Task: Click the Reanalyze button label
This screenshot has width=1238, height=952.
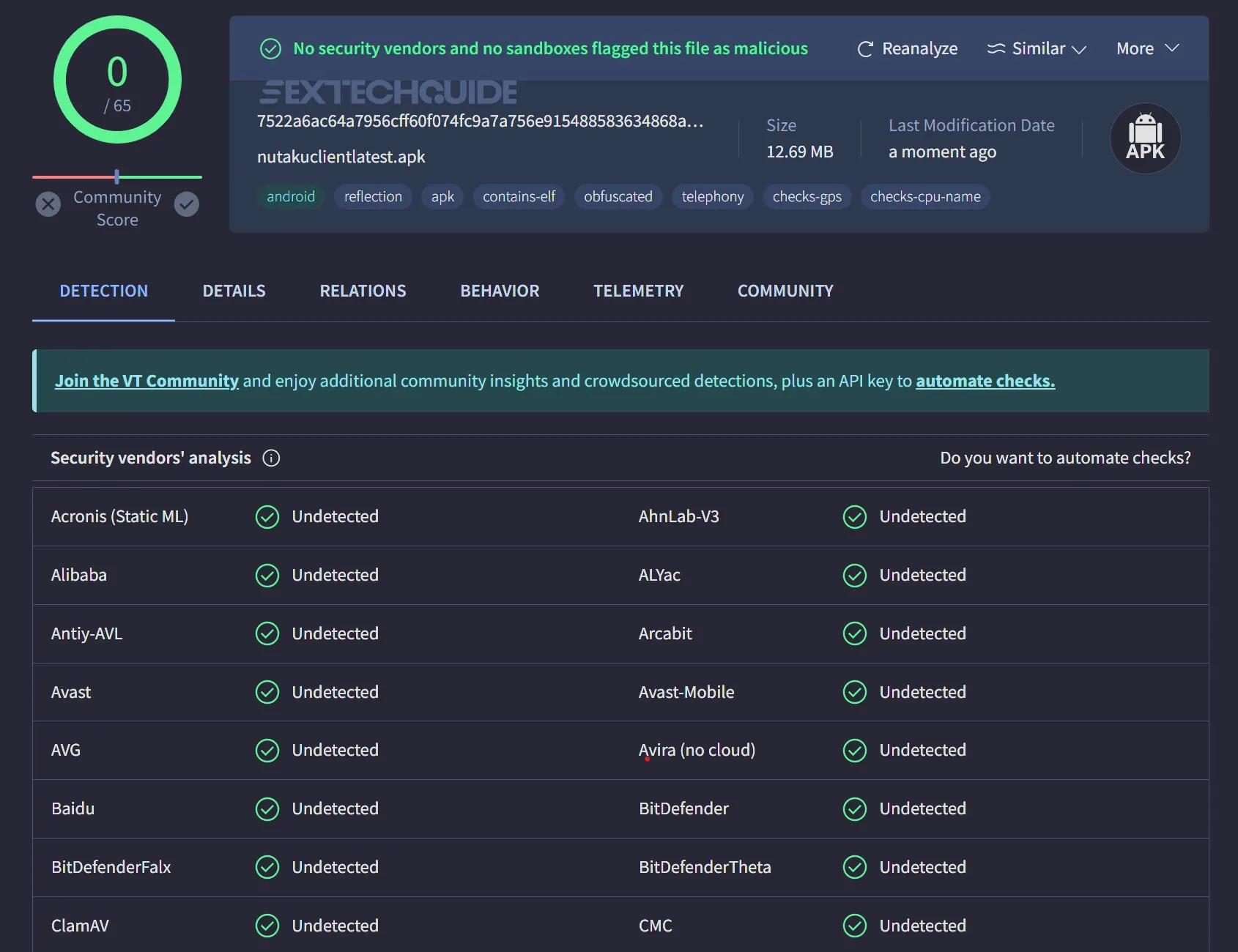Action: pyautogui.click(x=919, y=49)
